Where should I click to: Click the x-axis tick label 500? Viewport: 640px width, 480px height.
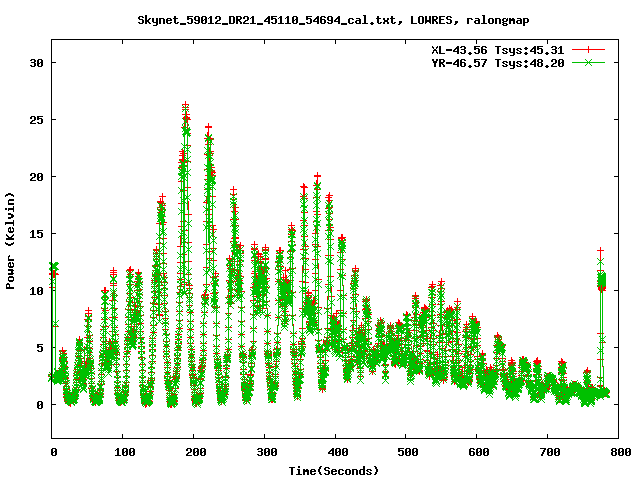(x=408, y=452)
